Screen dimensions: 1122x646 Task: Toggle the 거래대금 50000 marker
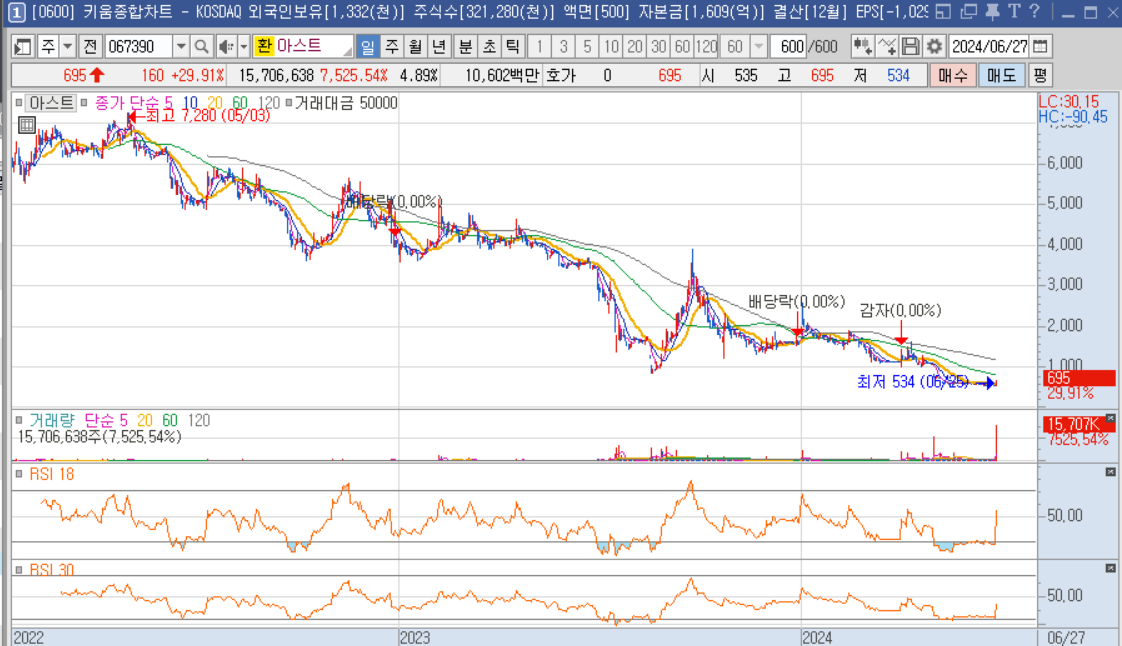click(288, 103)
